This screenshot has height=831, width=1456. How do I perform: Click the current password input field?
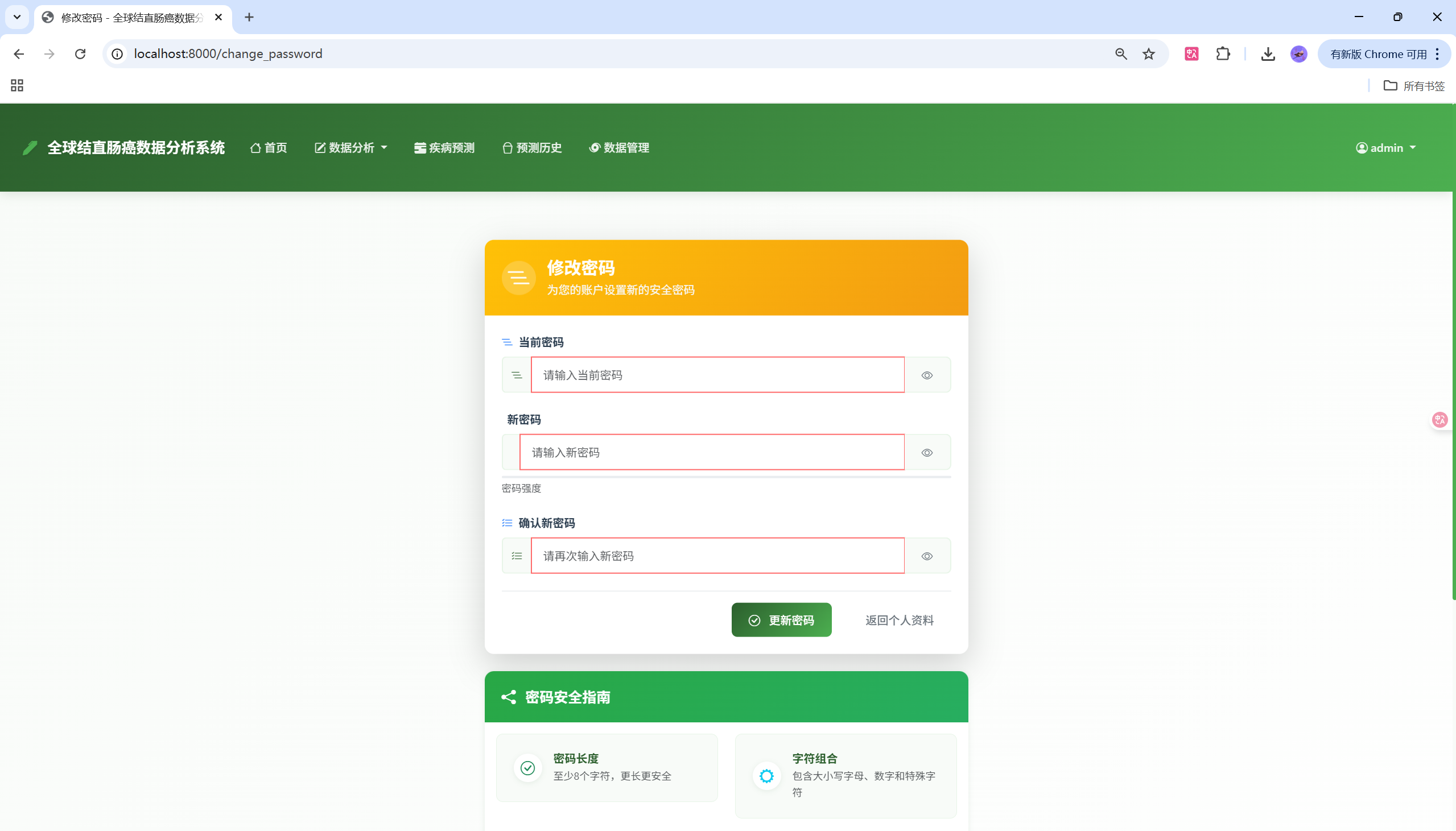tap(716, 375)
